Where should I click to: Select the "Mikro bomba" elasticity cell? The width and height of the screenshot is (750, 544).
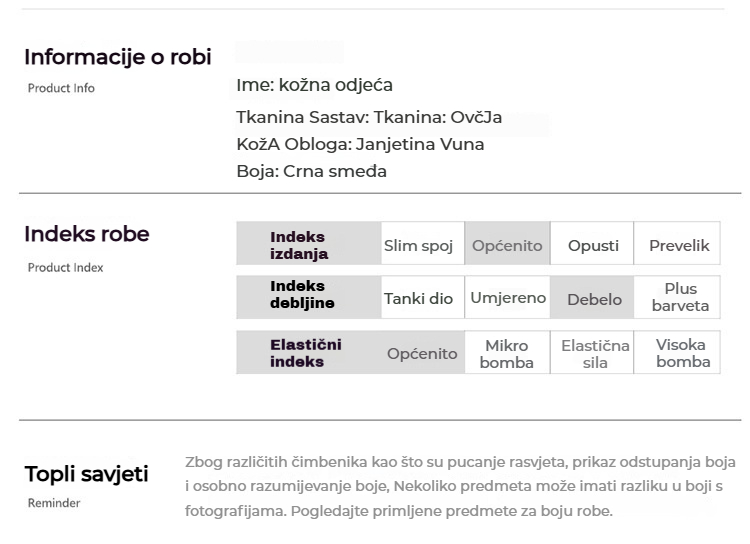tap(507, 353)
